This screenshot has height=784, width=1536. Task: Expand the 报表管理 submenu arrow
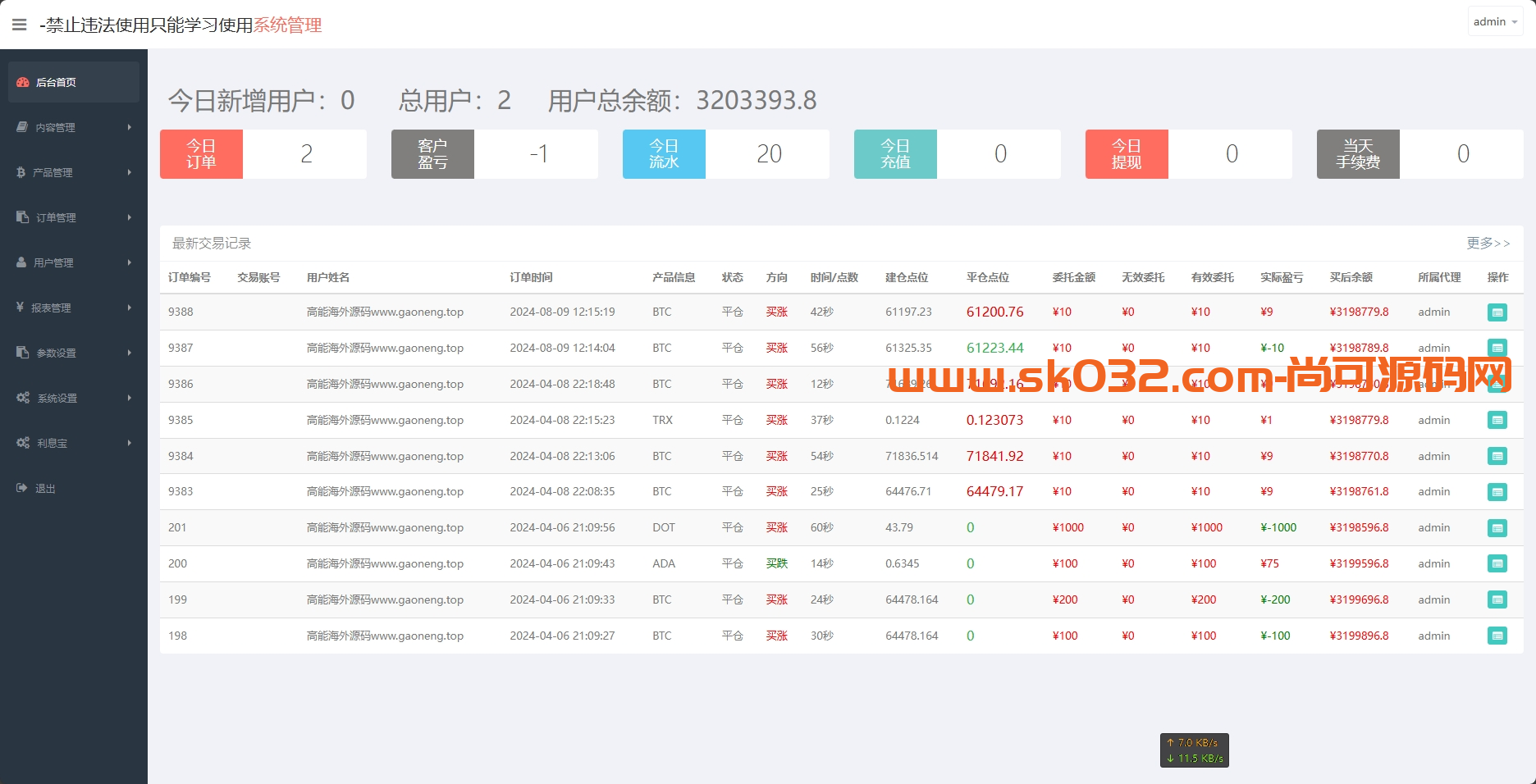coord(130,308)
